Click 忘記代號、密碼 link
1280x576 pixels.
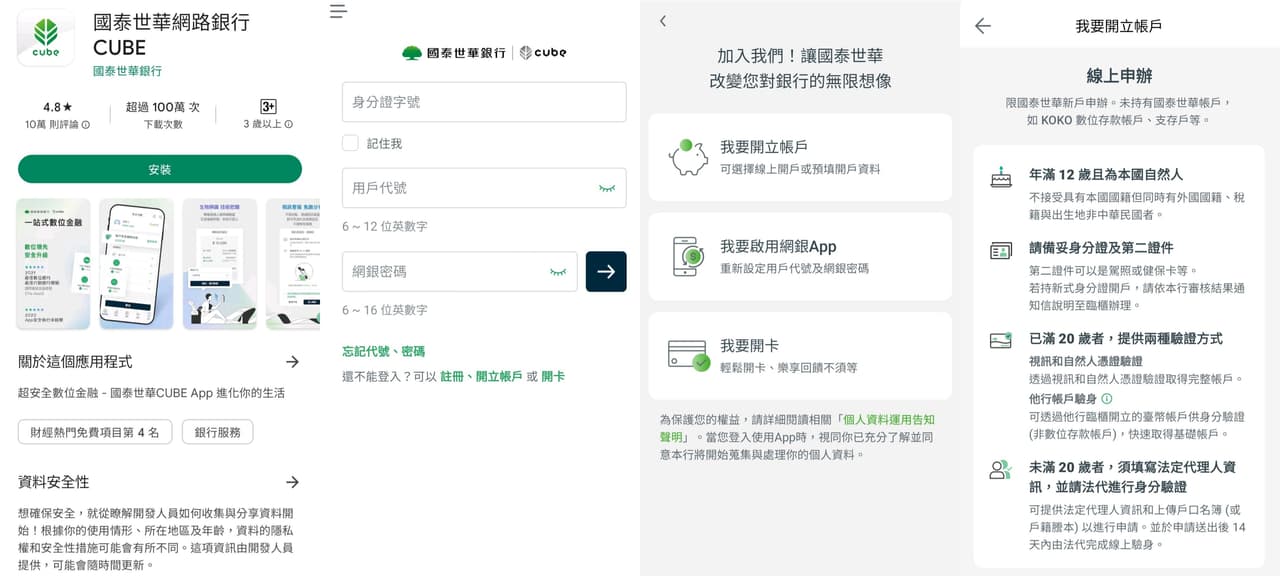pos(384,351)
